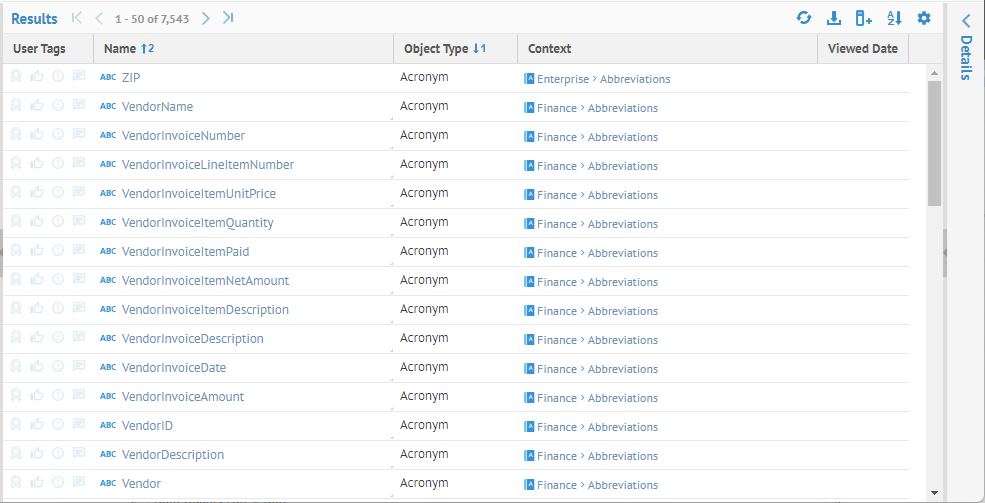Screen dimensions: 985x503
Task: Expand the Details side panel
Action: point(966,20)
